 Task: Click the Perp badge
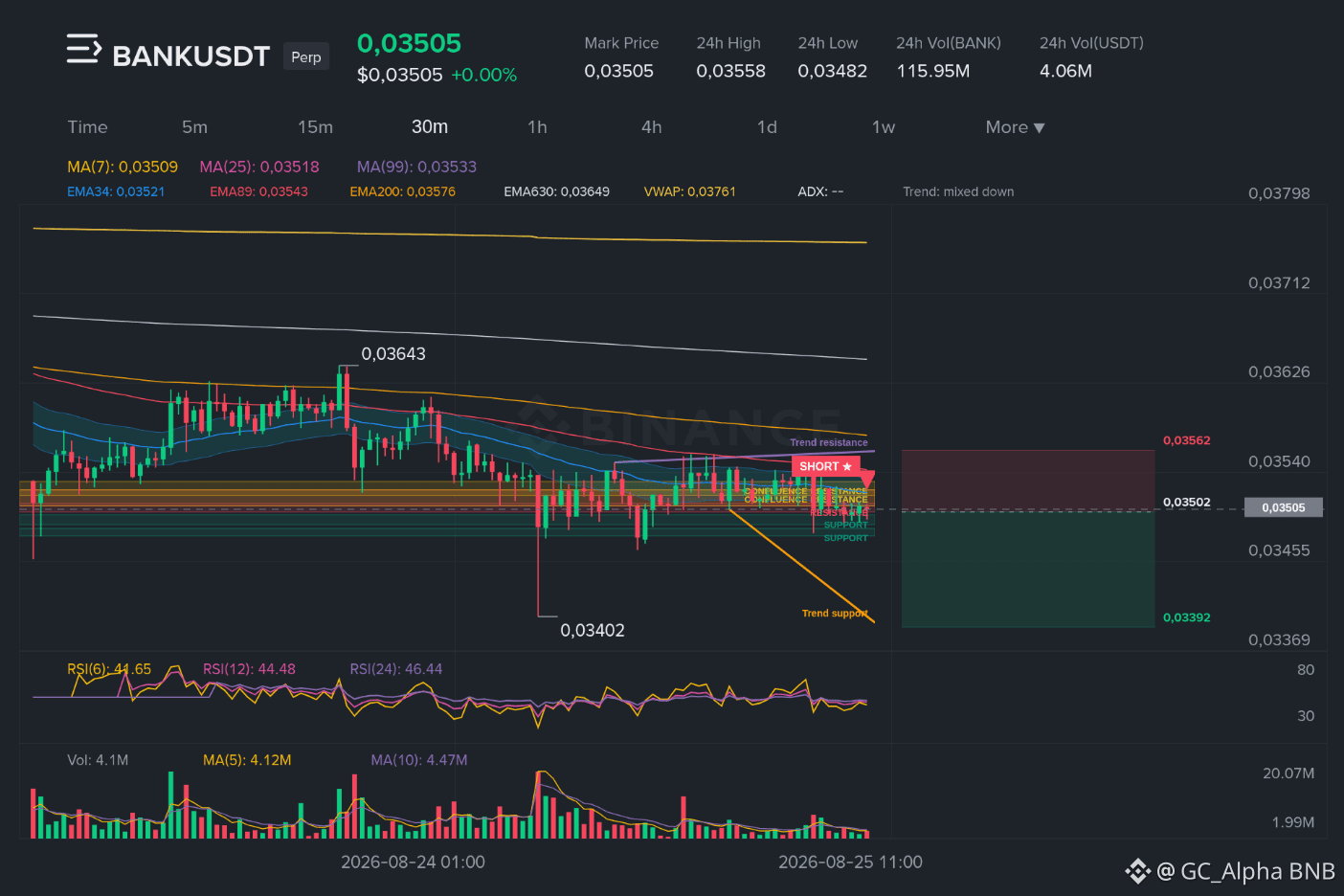(x=306, y=56)
